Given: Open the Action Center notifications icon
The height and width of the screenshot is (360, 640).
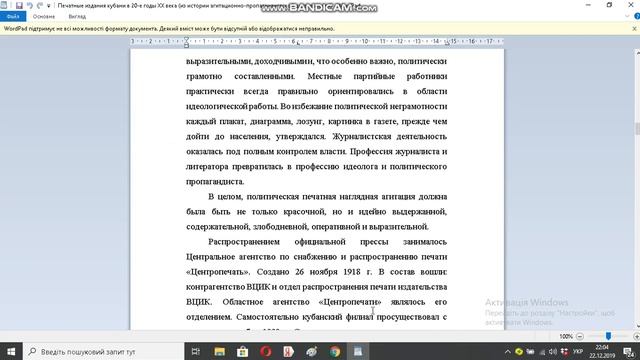Looking at the screenshot, I should (629, 351).
